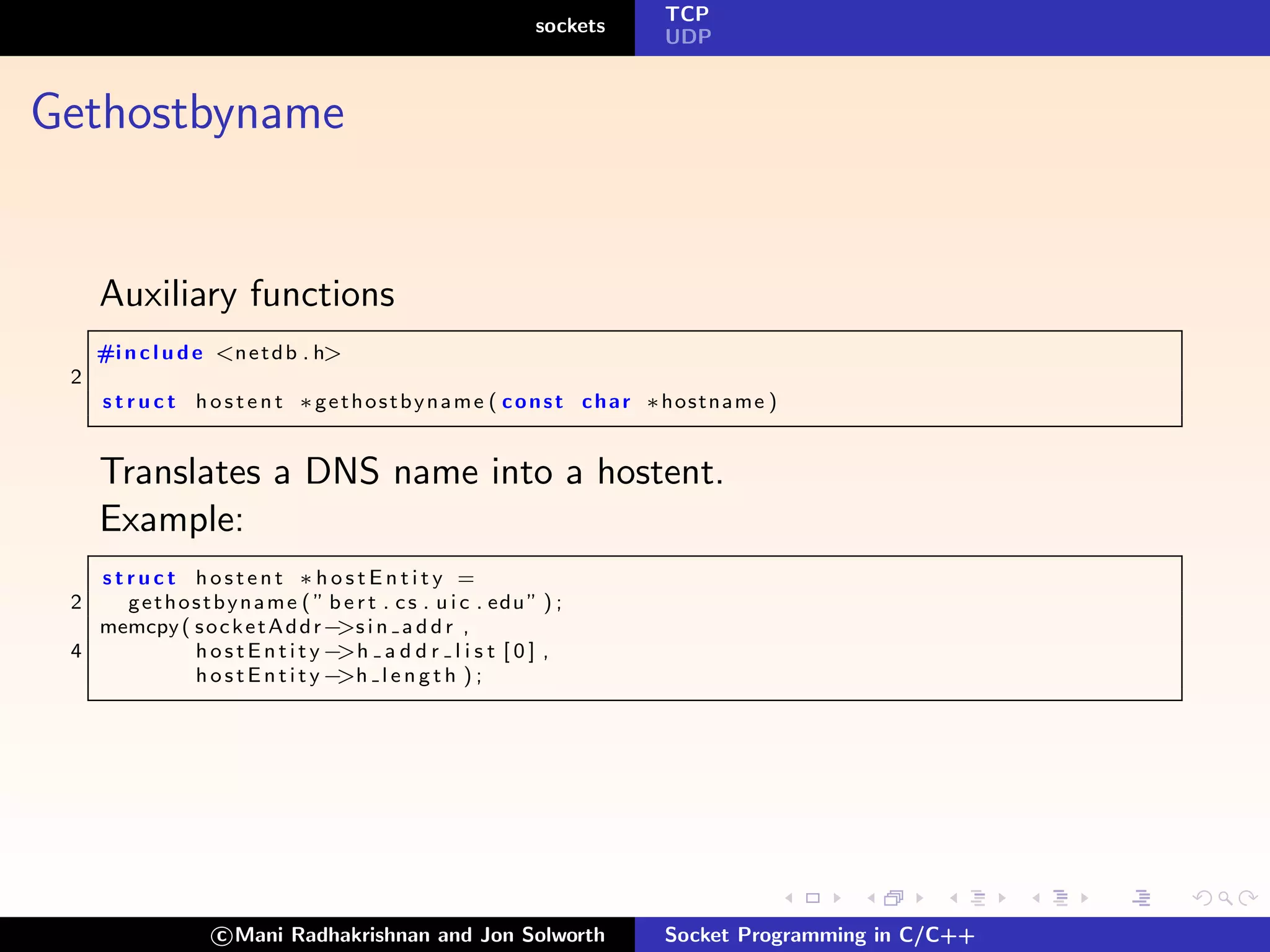Click the presentation outline icon

pos(1142,898)
